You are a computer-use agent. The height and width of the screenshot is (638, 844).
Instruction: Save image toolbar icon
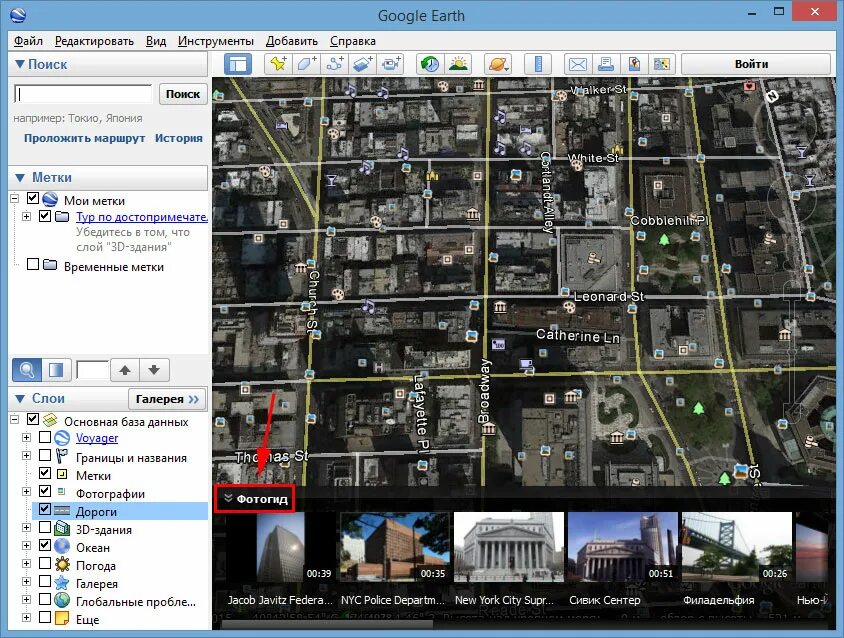click(x=634, y=64)
